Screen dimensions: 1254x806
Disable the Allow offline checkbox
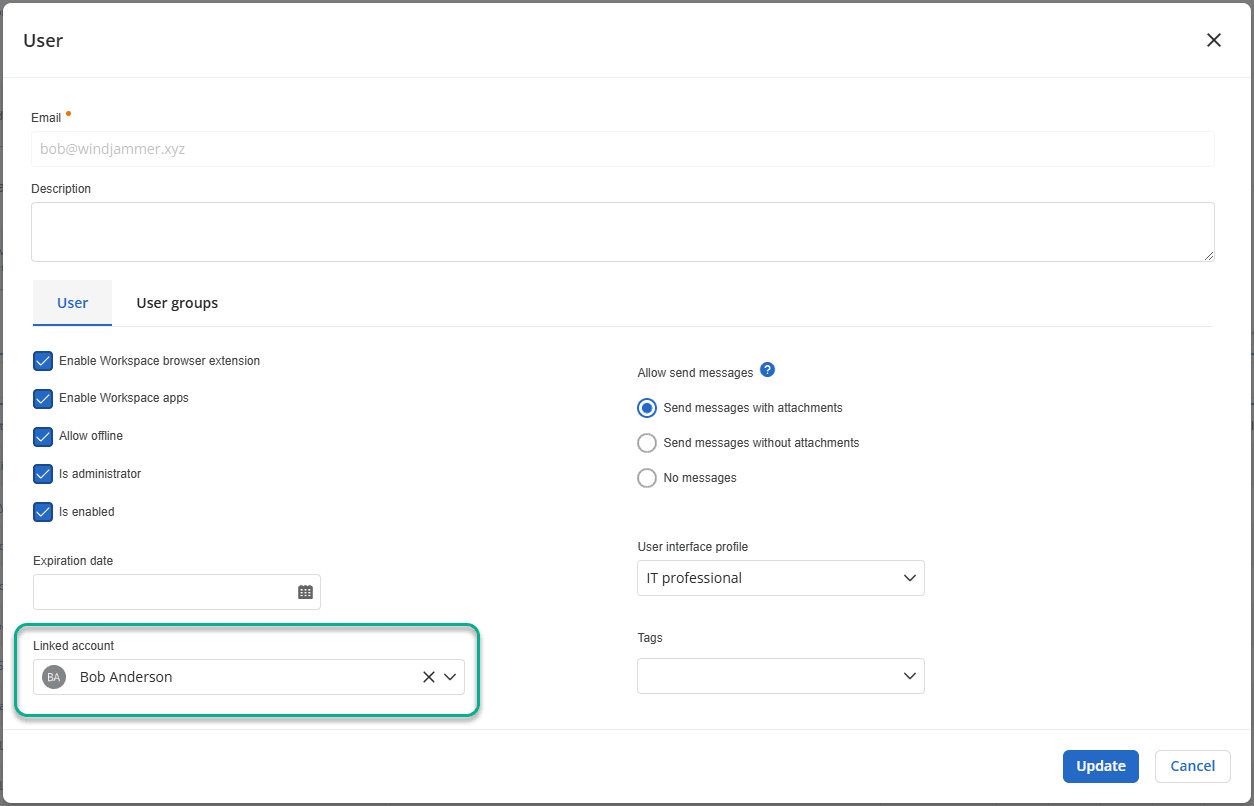tap(43, 437)
